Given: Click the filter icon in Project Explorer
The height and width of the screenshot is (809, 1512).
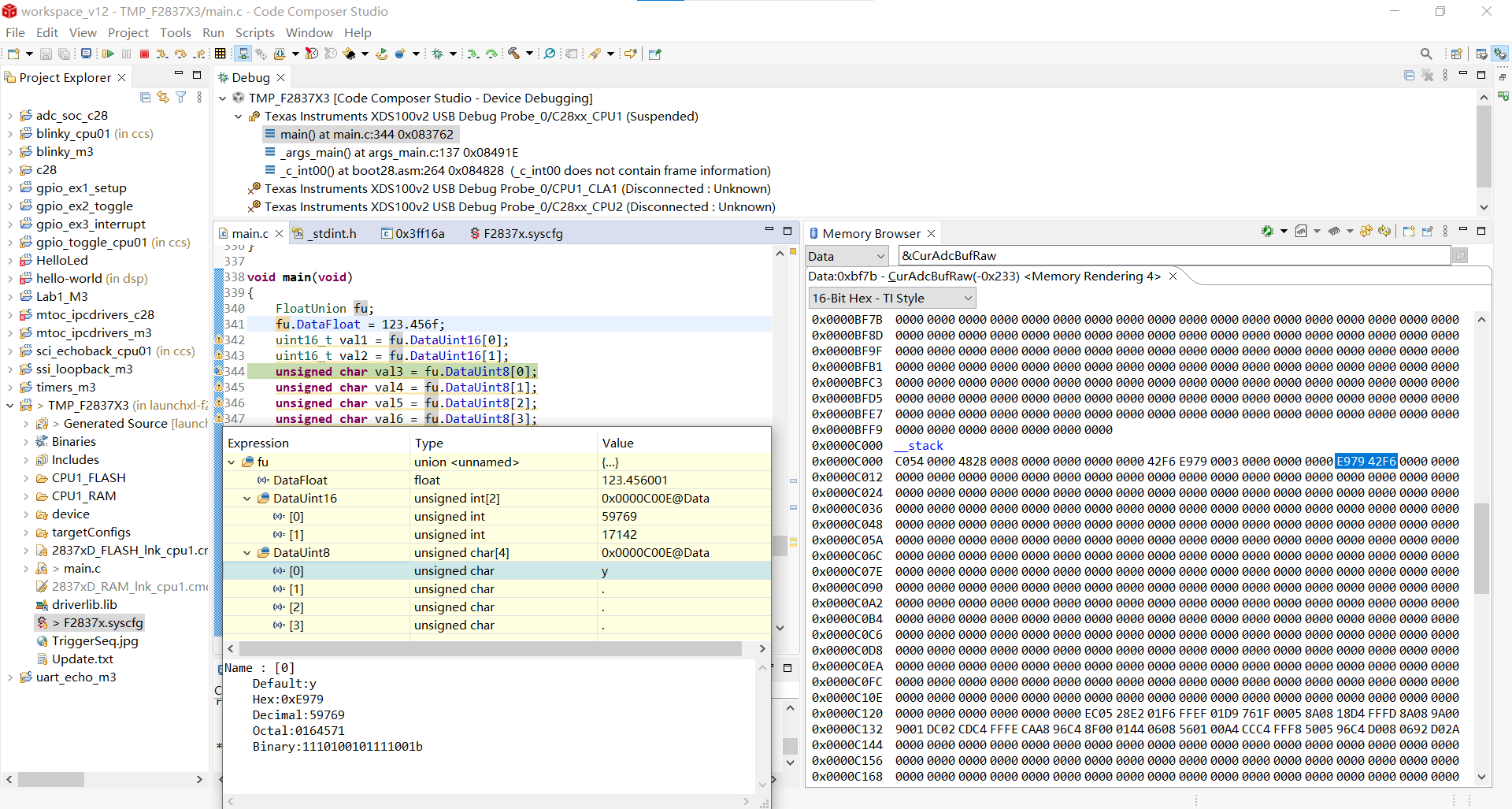Looking at the screenshot, I should (181, 97).
